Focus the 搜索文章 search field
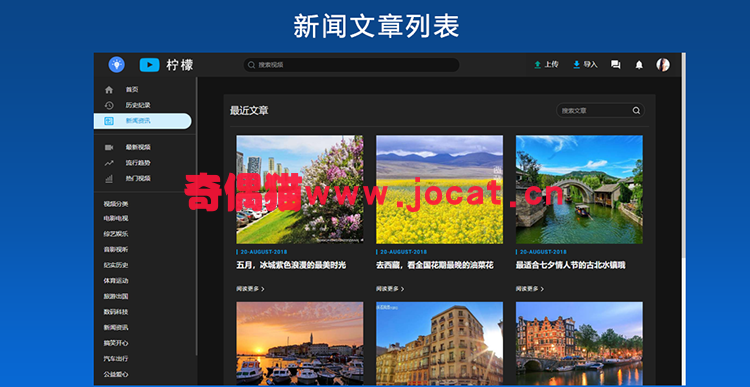This screenshot has height=387, width=750. (600, 111)
